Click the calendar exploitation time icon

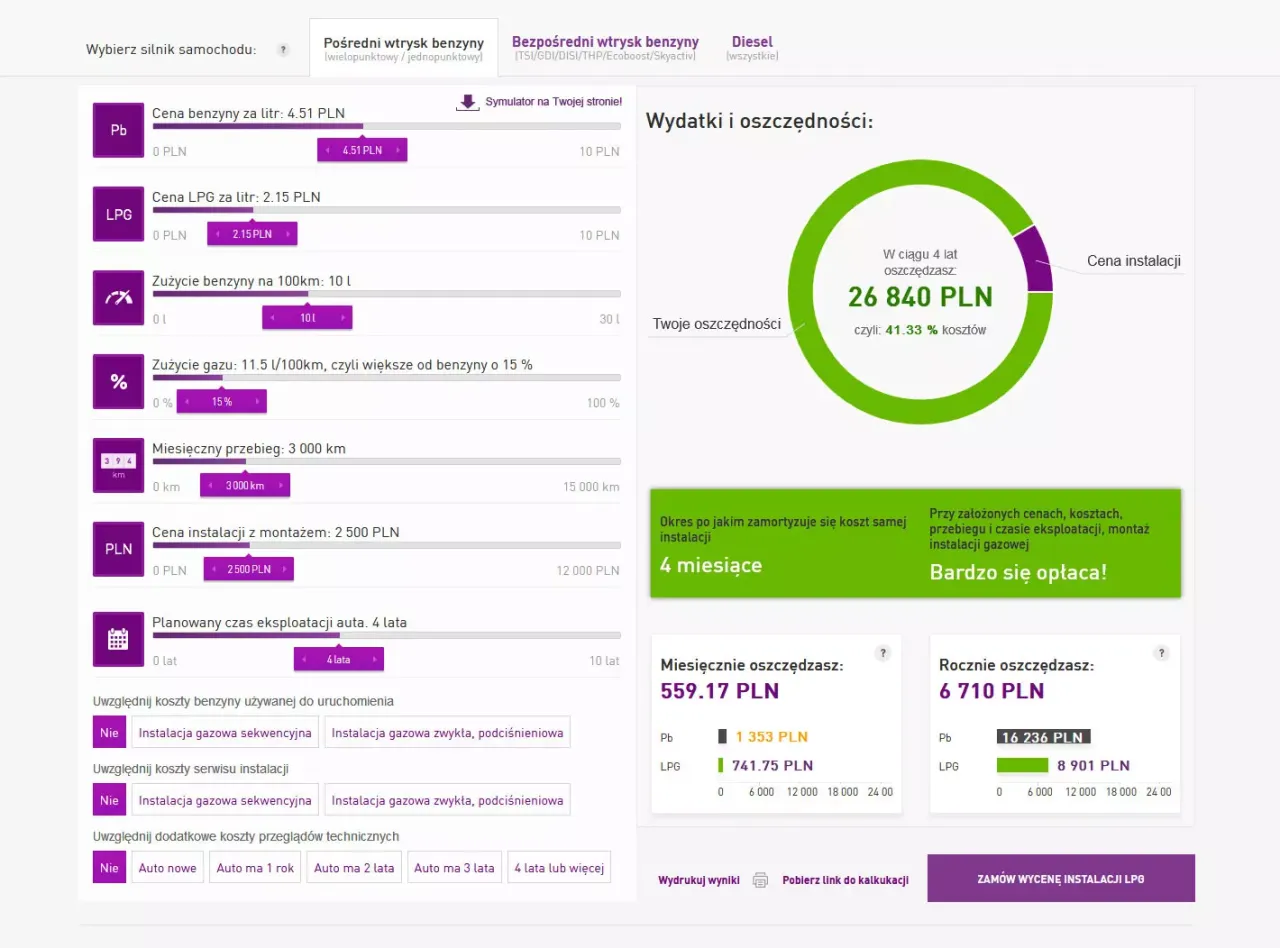tap(117, 639)
